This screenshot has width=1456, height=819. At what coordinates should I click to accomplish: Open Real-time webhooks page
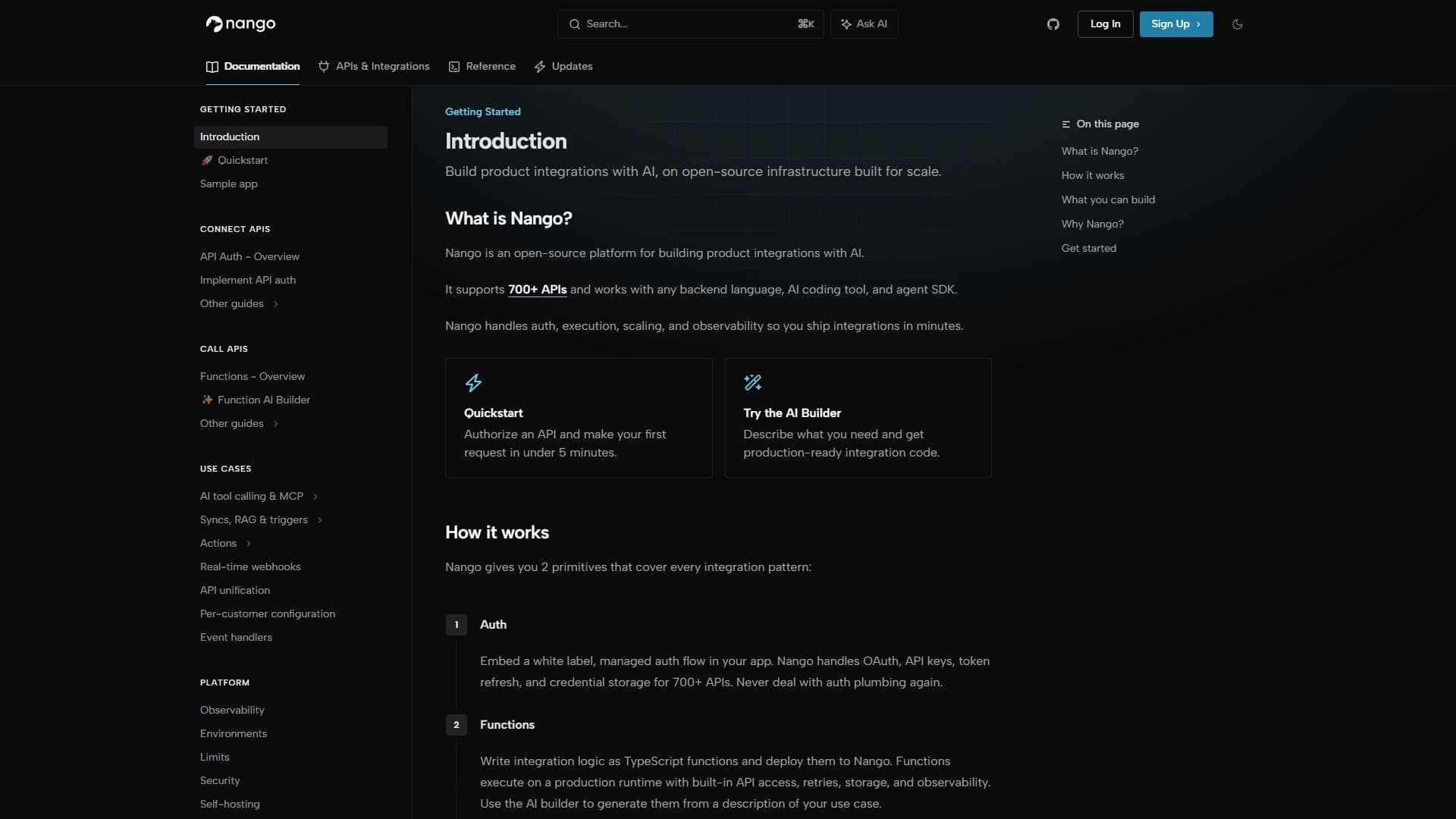coord(250,566)
